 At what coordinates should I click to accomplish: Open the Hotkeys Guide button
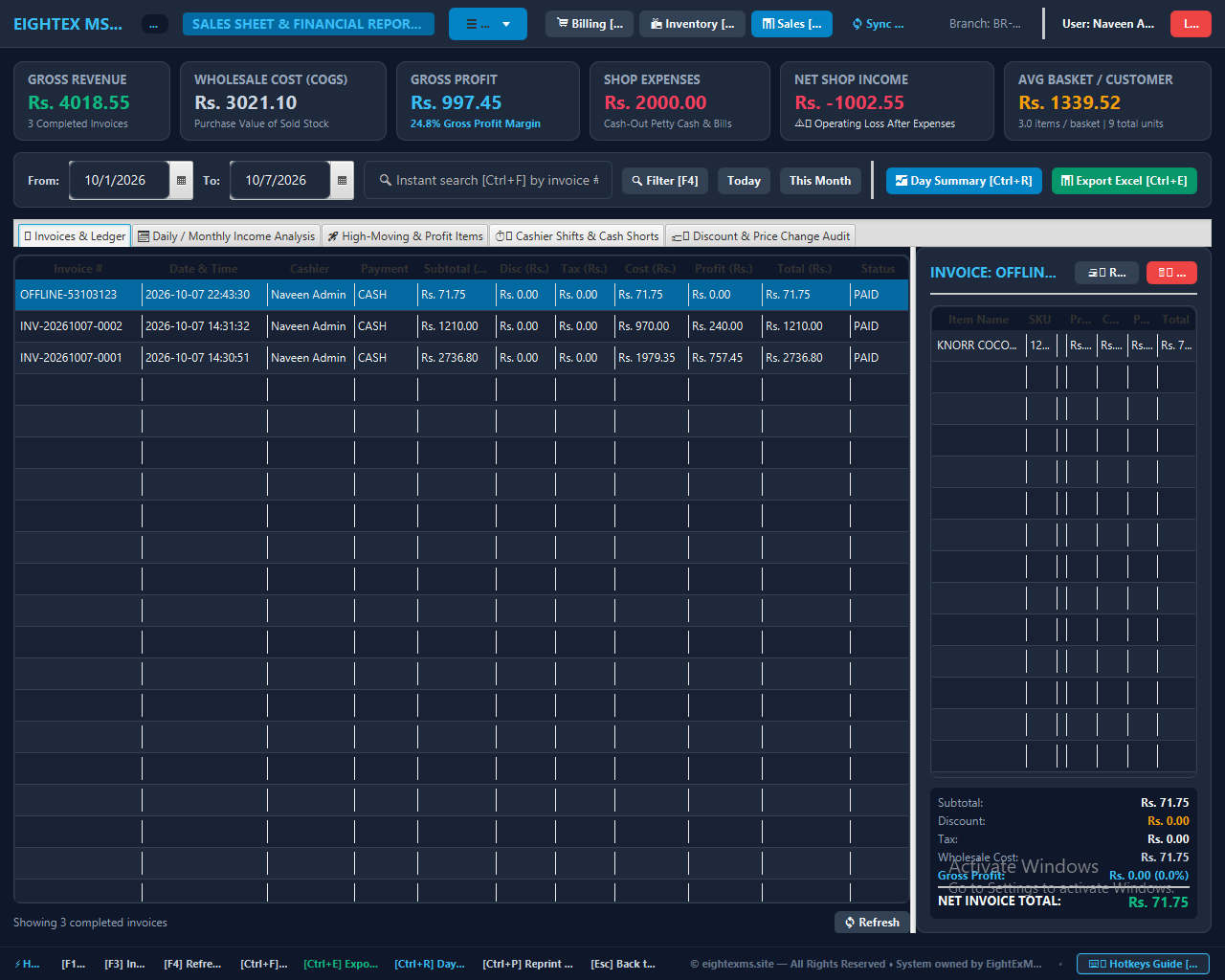click(1143, 964)
